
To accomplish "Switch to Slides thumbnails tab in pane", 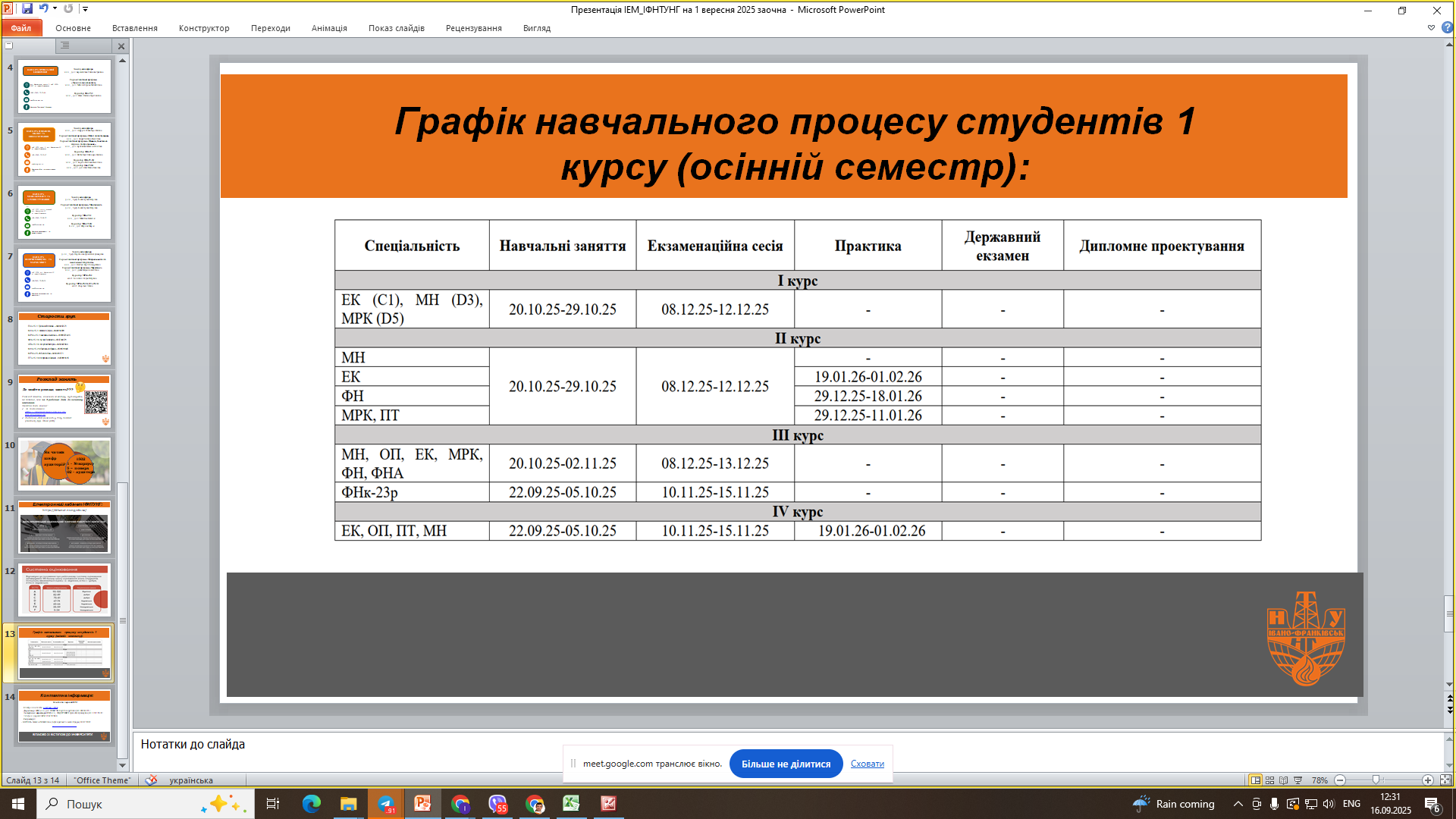I will tap(9, 45).
